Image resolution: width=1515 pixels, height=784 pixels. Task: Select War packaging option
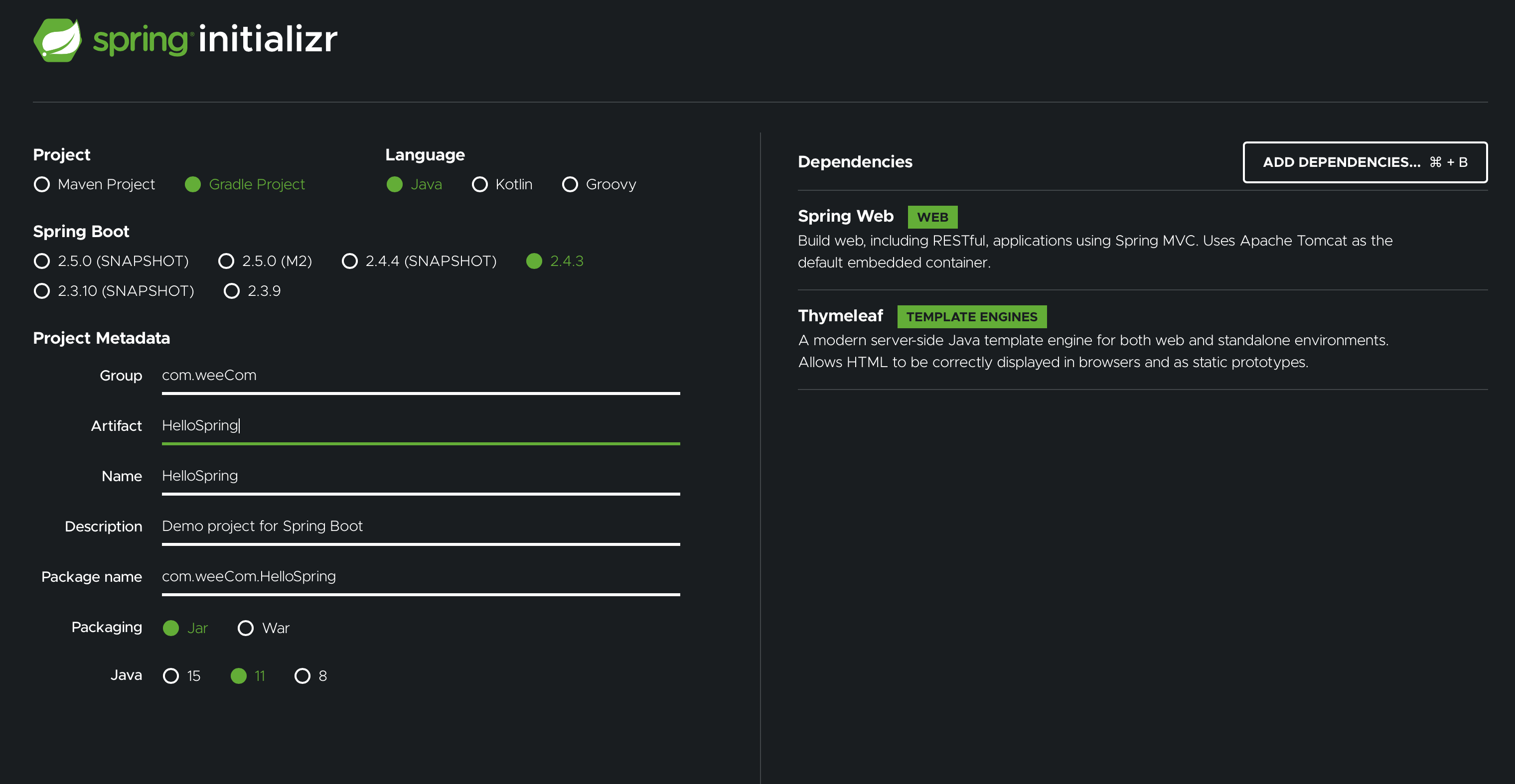point(246,628)
